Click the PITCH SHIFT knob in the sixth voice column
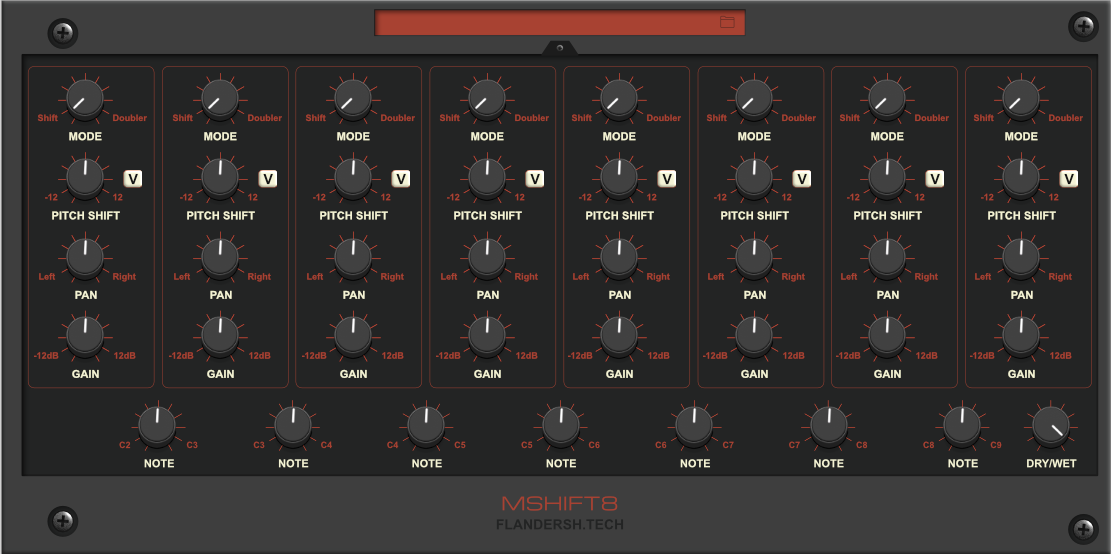Screen dimensions: 1111x554 point(754,179)
